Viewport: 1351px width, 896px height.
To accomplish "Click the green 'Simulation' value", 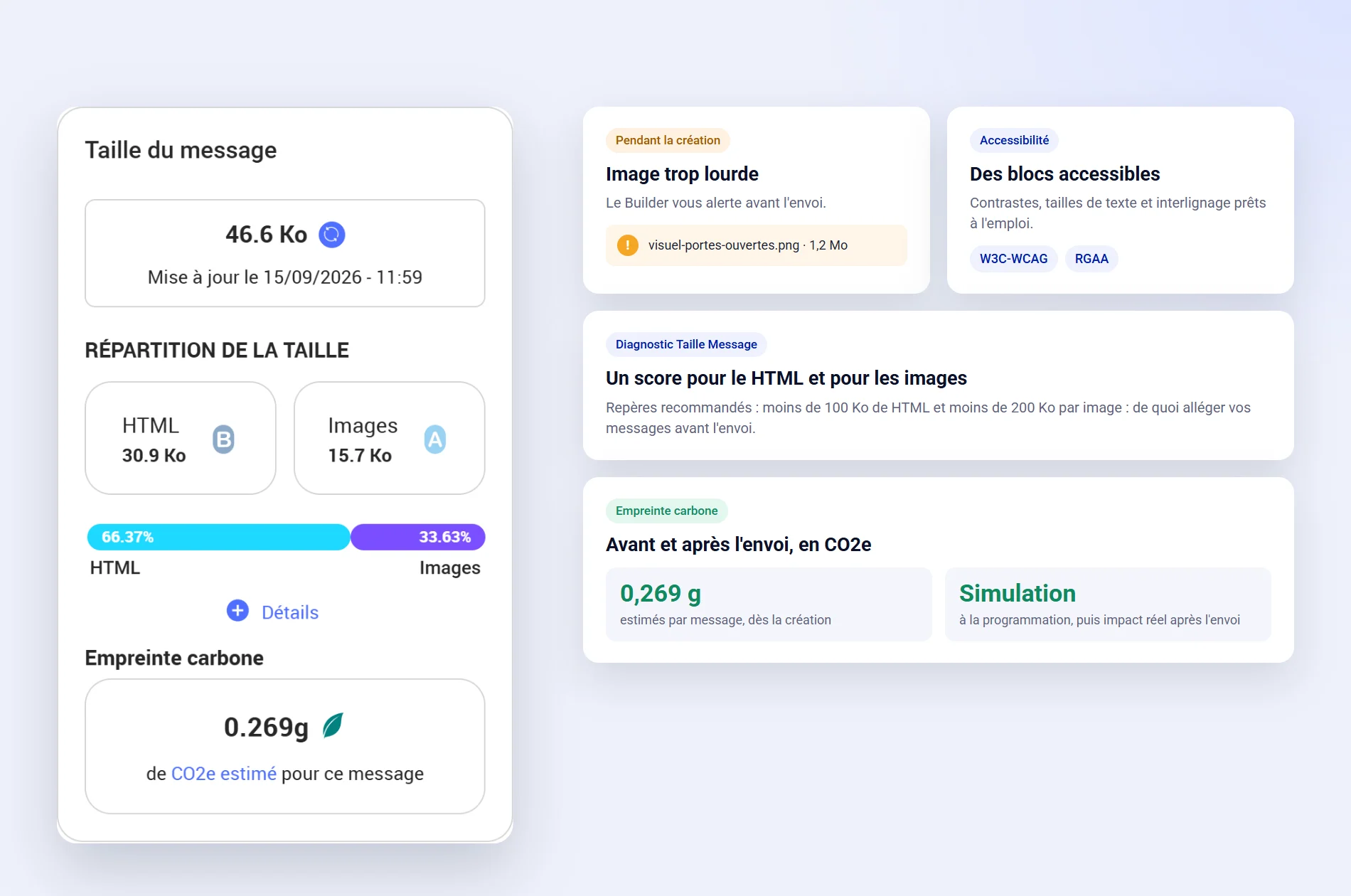I will [1017, 594].
